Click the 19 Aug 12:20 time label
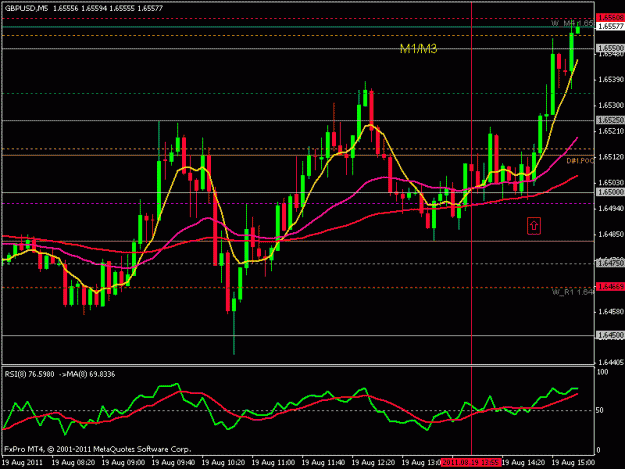 [x=373, y=463]
